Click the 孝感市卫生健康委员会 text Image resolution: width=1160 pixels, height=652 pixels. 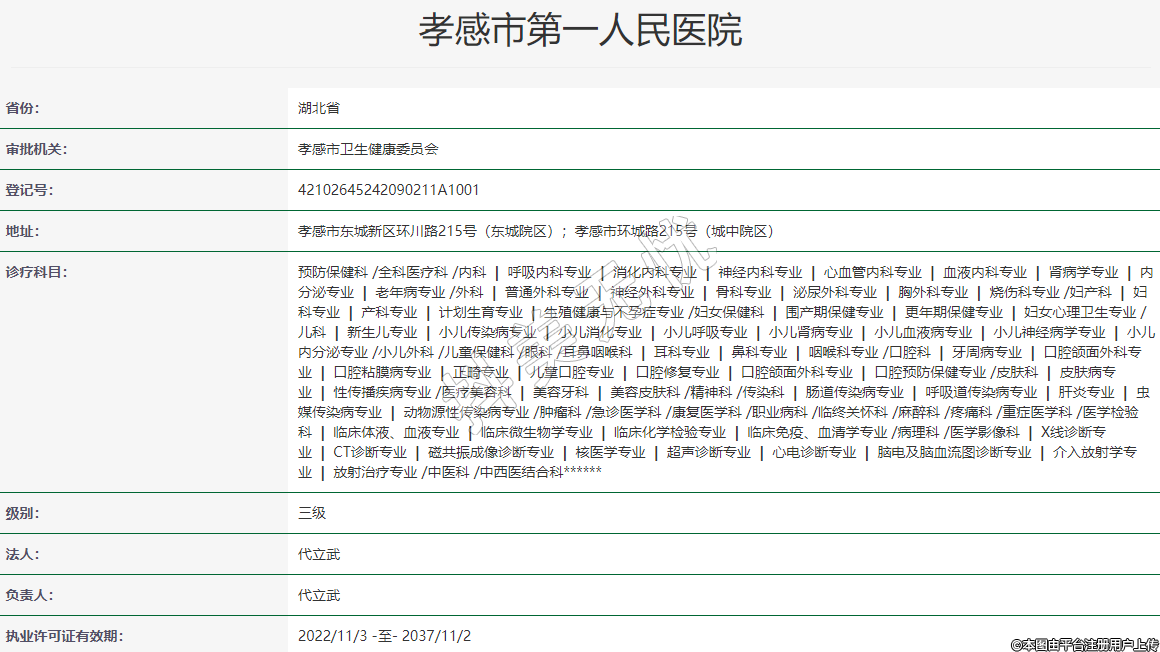coord(368,149)
